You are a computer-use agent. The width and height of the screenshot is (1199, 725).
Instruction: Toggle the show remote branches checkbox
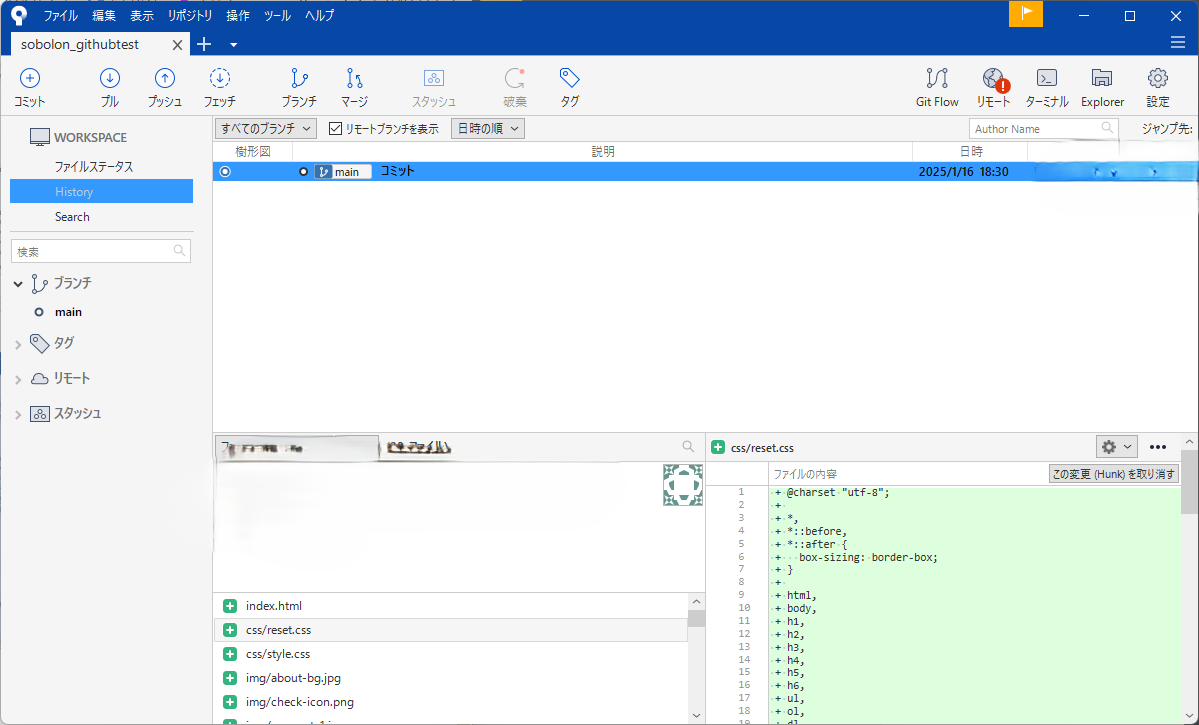(x=335, y=128)
